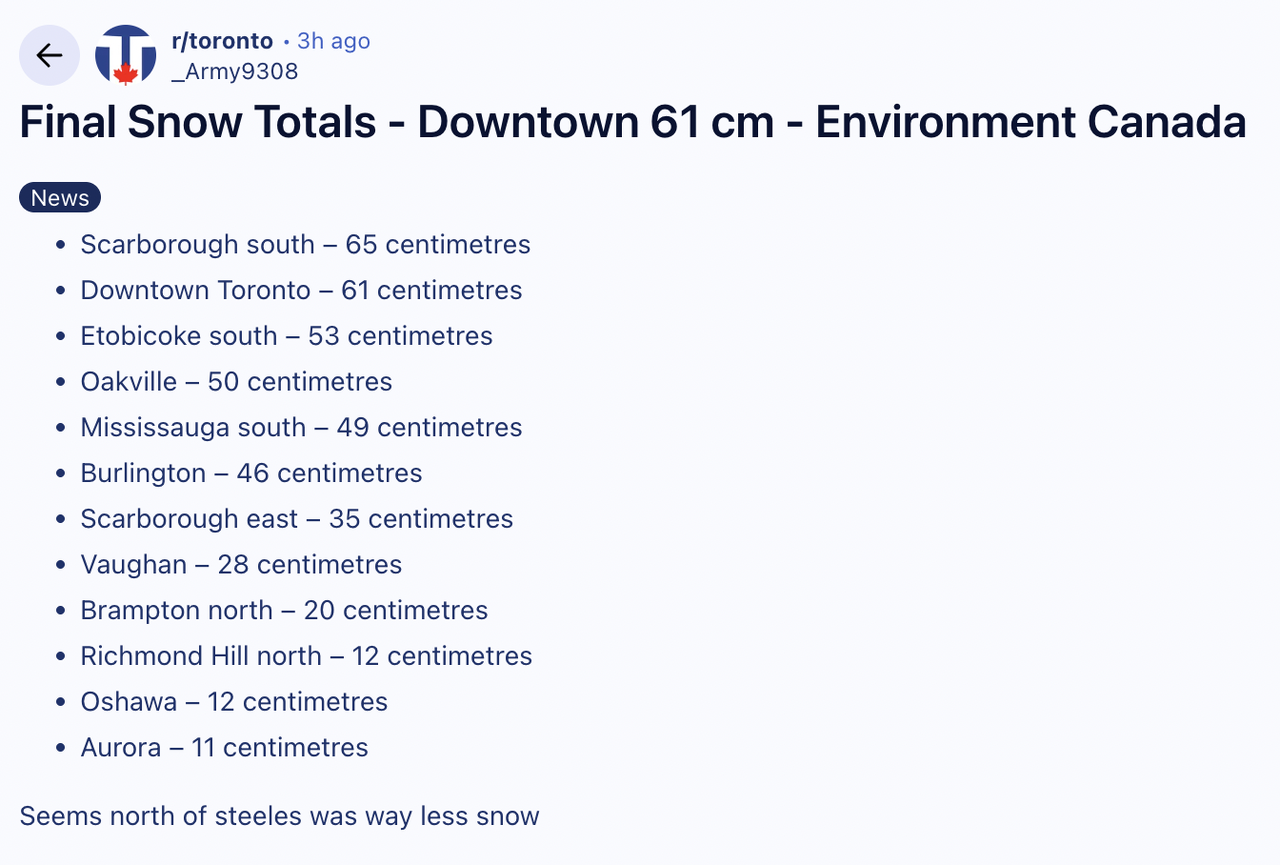The height and width of the screenshot is (865, 1280).
Task: Select the Burlington 46 centimetres item
Action: click(251, 473)
